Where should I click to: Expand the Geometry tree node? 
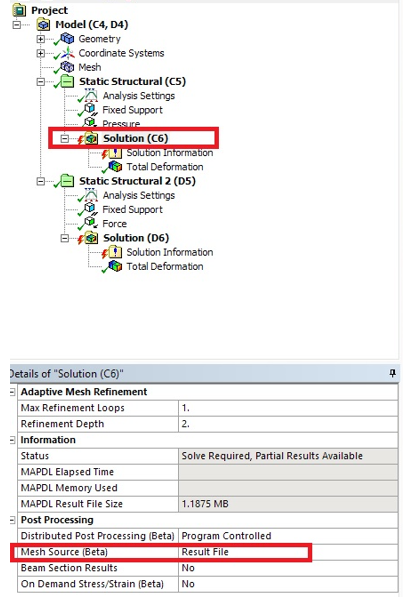(41, 39)
